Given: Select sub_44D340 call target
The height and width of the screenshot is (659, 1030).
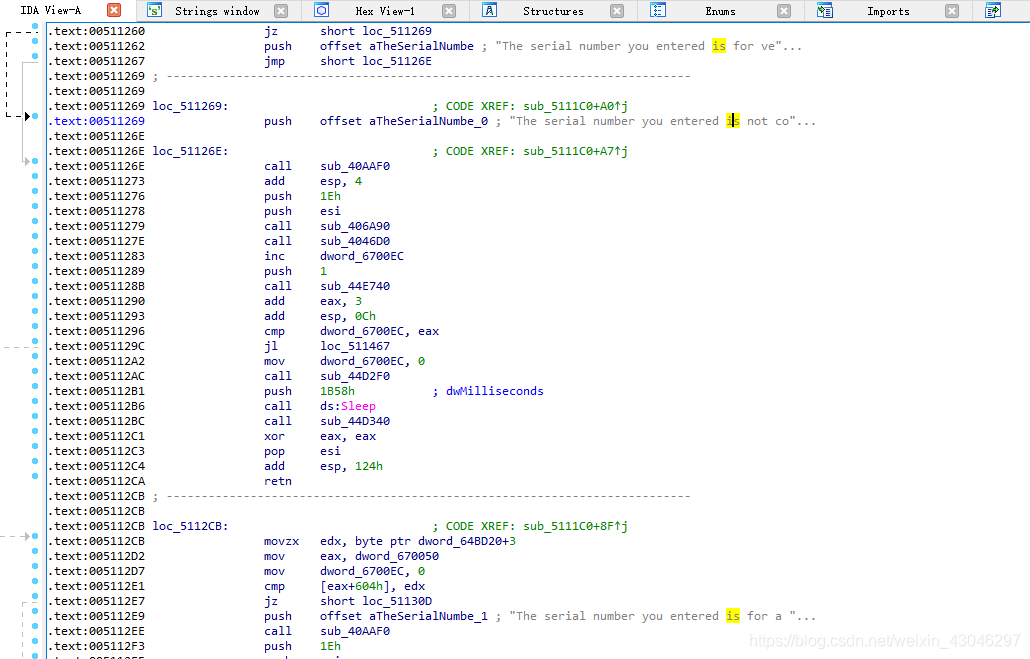Looking at the screenshot, I should click(x=355, y=421).
